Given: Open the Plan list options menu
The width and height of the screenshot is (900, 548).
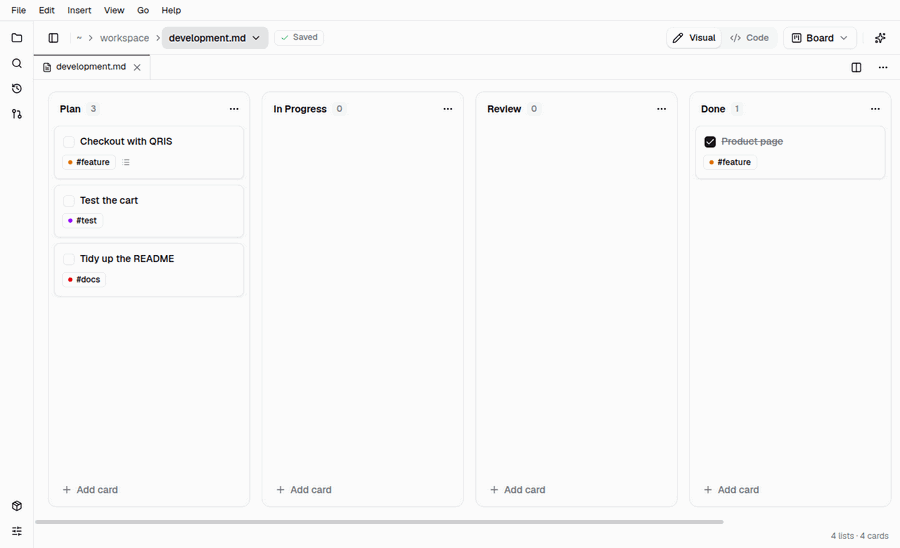Looking at the screenshot, I should (x=234, y=109).
